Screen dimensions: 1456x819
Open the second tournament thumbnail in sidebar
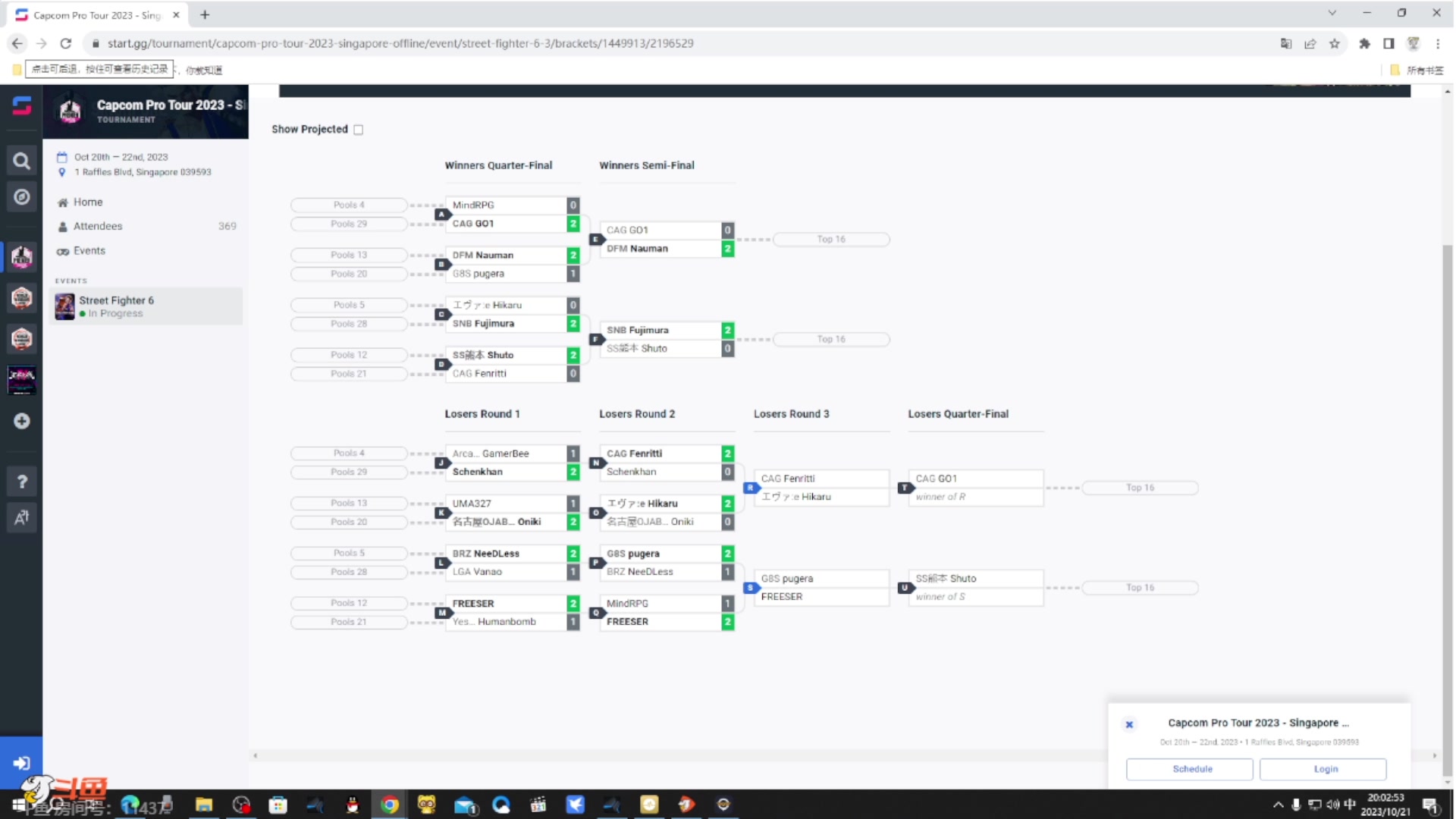point(21,298)
